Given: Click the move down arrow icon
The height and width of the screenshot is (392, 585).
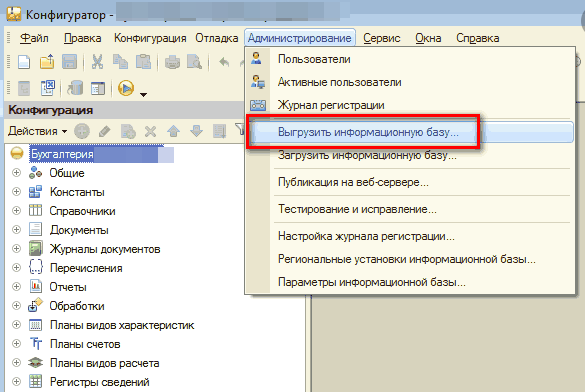Looking at the screenshot, I should [x=196, y=131].
